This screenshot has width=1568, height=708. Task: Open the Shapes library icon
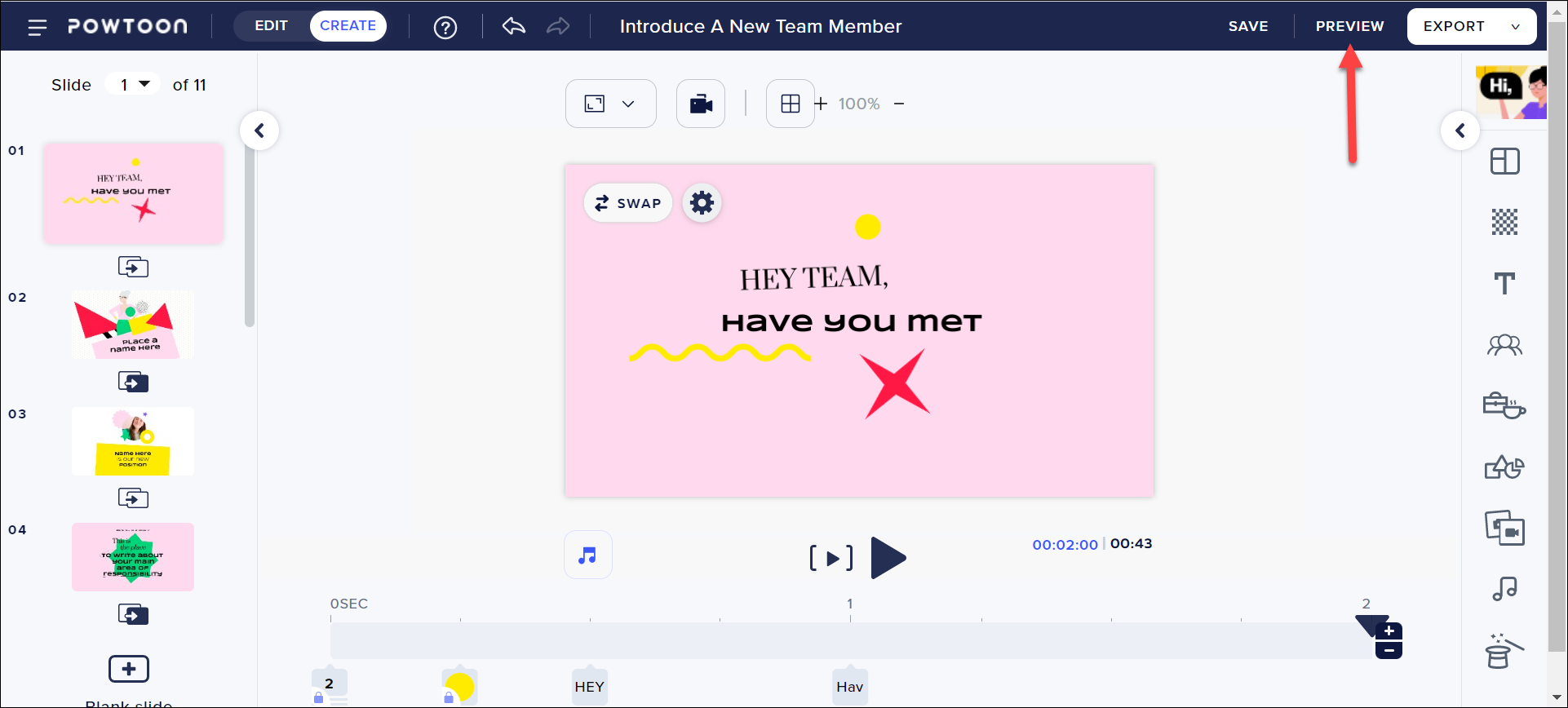(x=1504, y=467)
